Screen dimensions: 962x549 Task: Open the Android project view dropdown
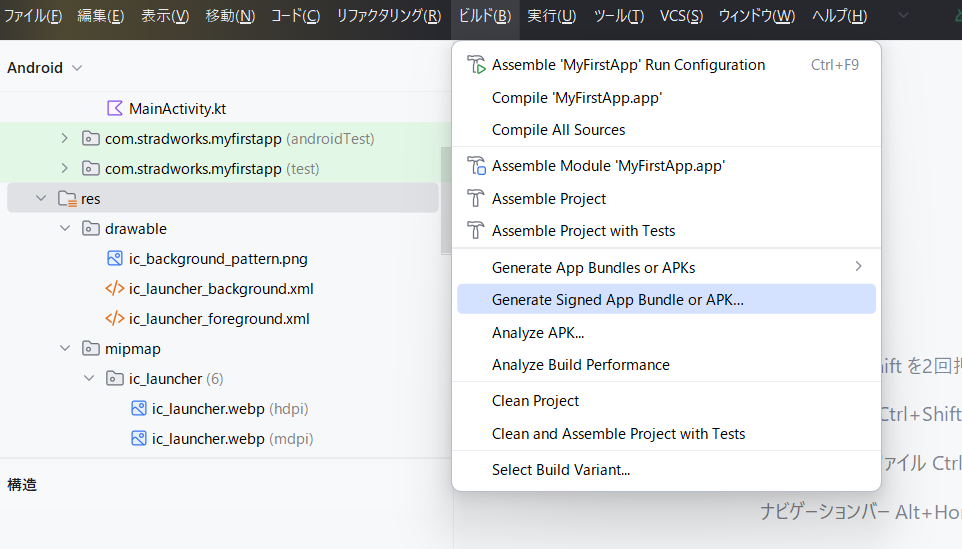(45, 68)
